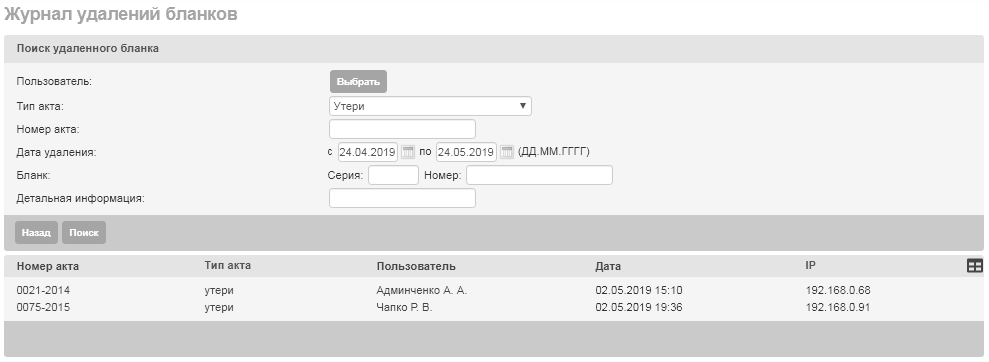This screenshot has width=989, height=362.
Task: Click the Поиск button
Action: click(x=84, y=233)
